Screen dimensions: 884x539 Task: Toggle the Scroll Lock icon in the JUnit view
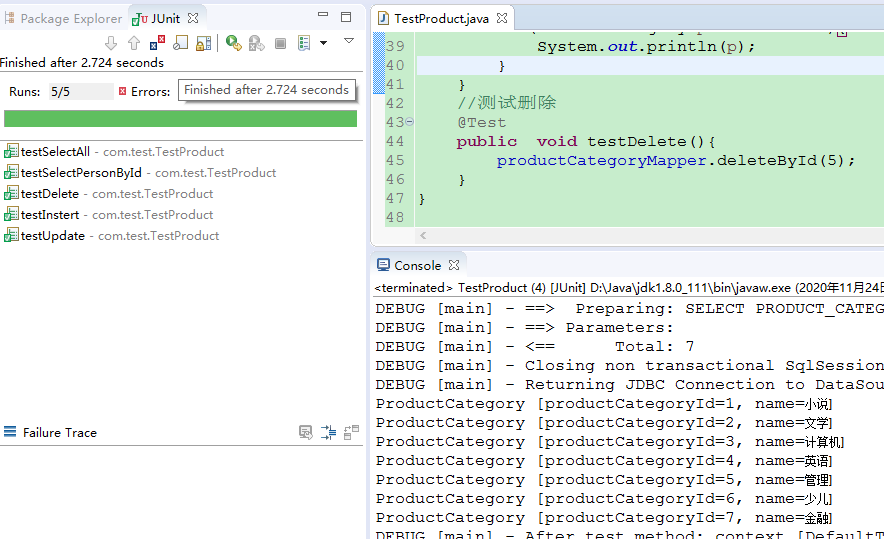coord(203,43)
